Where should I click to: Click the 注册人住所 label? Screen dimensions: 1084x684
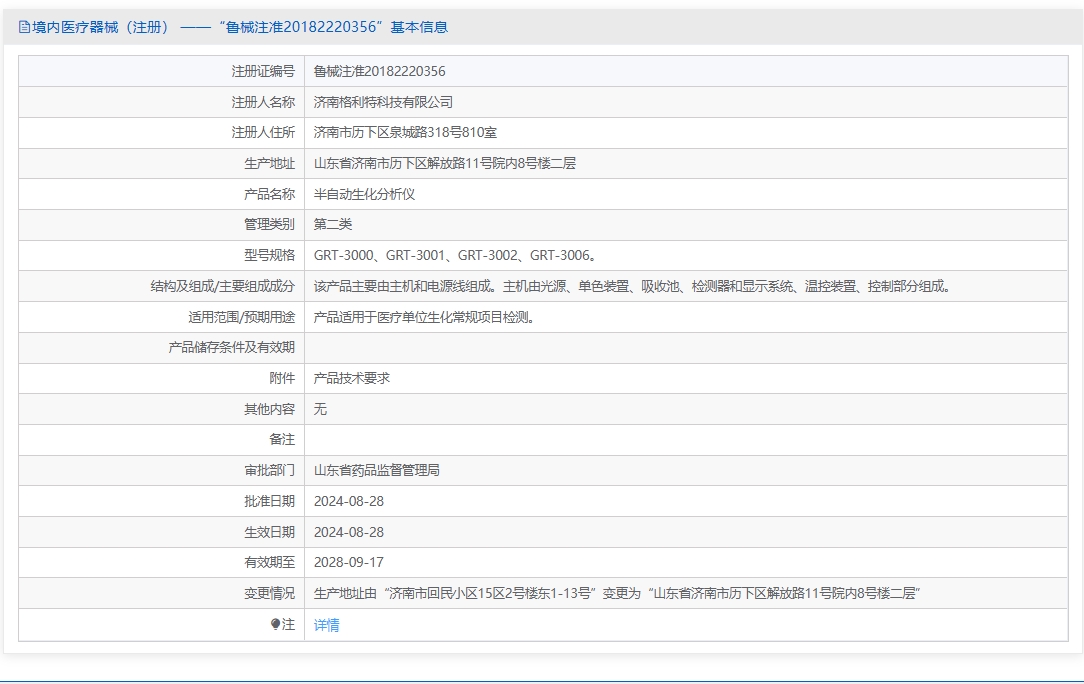tap(263, 132)
